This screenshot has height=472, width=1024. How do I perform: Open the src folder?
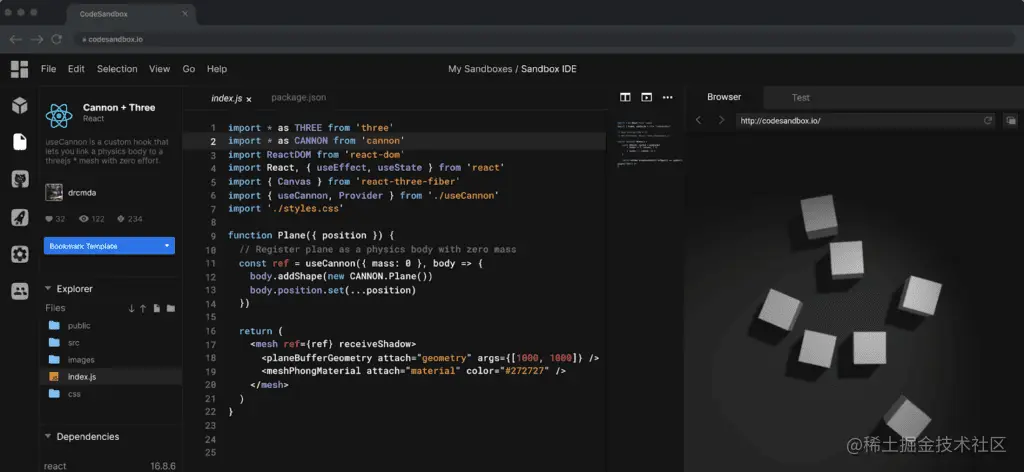(x=73, y=343)
